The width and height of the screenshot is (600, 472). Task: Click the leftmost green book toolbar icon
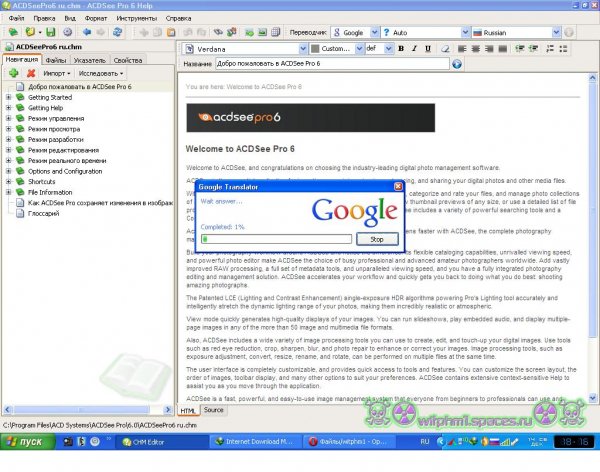13,33
